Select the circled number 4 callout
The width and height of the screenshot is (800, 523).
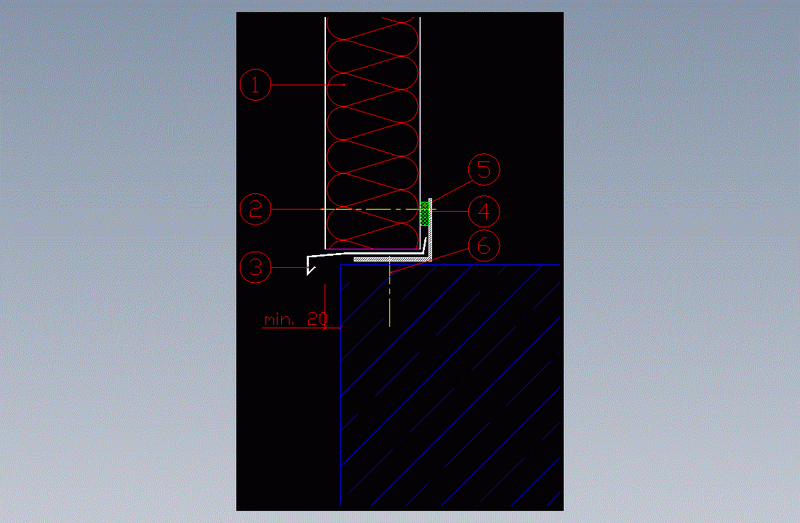[484, 211]
